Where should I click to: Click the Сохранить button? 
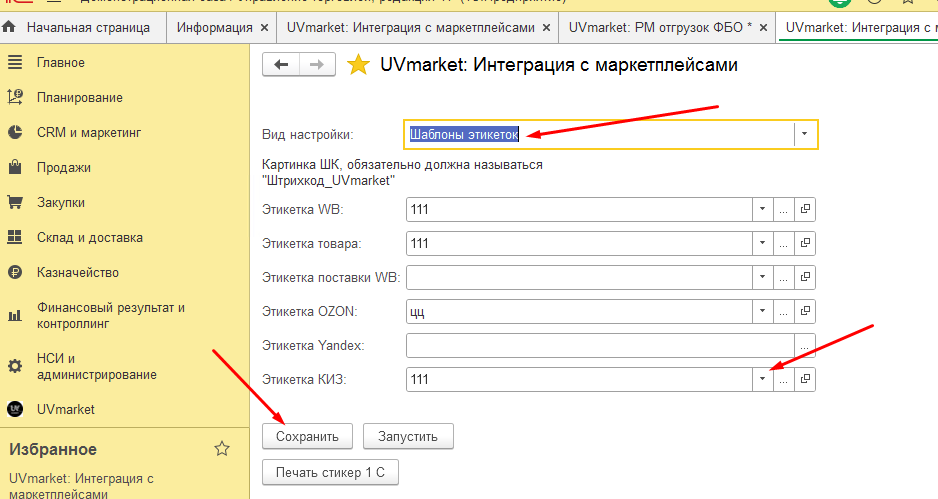[x=307, y=436]
